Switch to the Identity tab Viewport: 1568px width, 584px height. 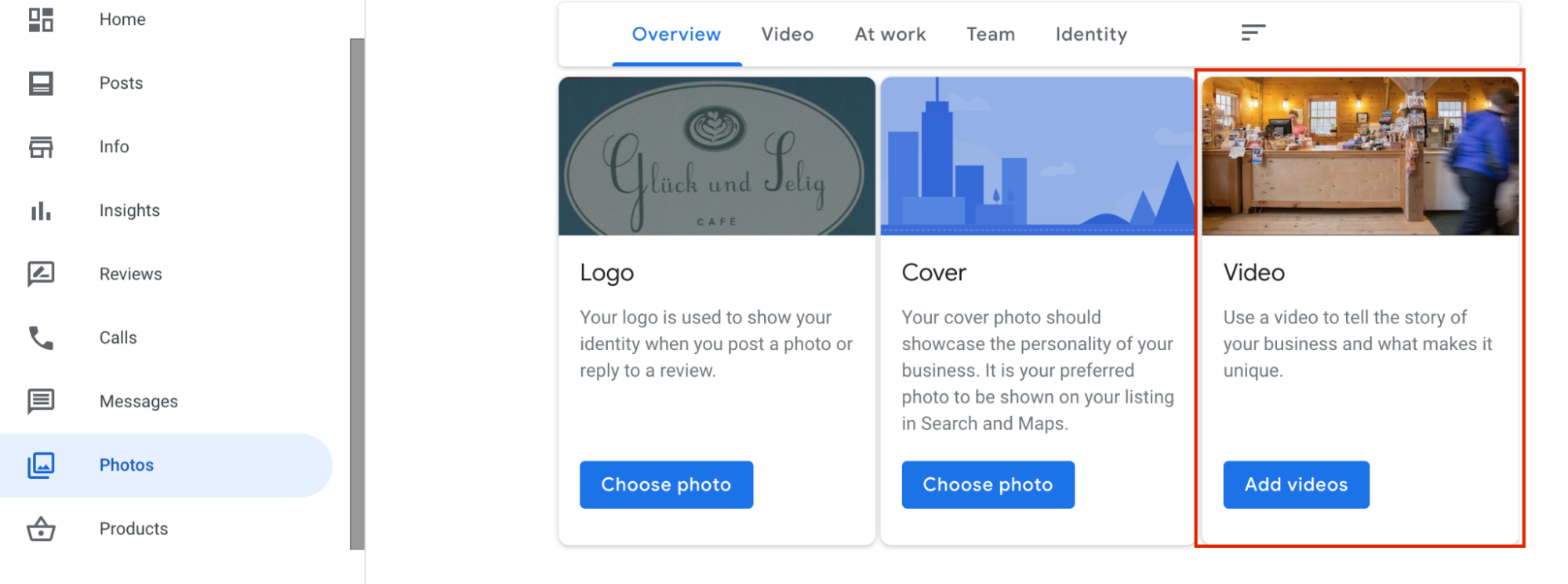1091,35
